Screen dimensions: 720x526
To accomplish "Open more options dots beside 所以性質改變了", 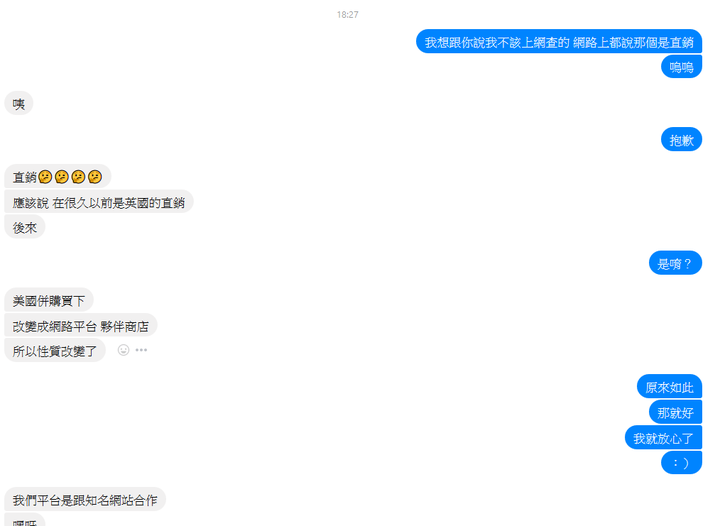I will click(x=141, y=350).
